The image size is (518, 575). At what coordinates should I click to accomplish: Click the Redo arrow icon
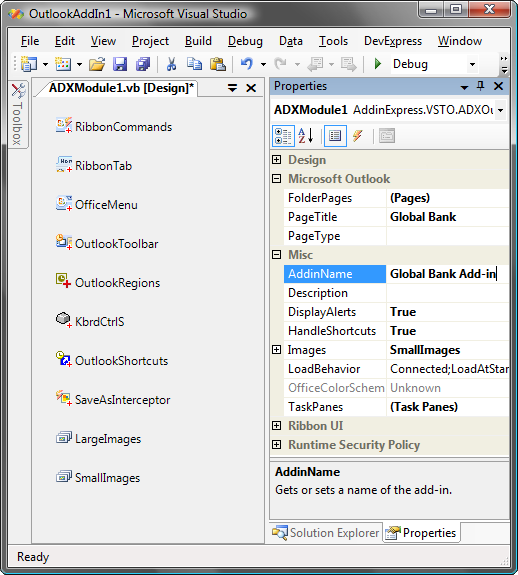pyautogui.click(x=280, y=64)
